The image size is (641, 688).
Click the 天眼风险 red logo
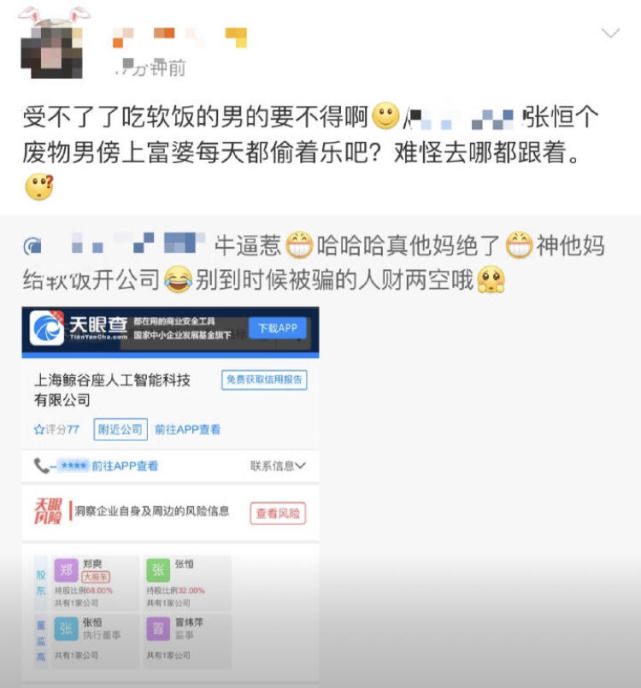pos(48,511)
